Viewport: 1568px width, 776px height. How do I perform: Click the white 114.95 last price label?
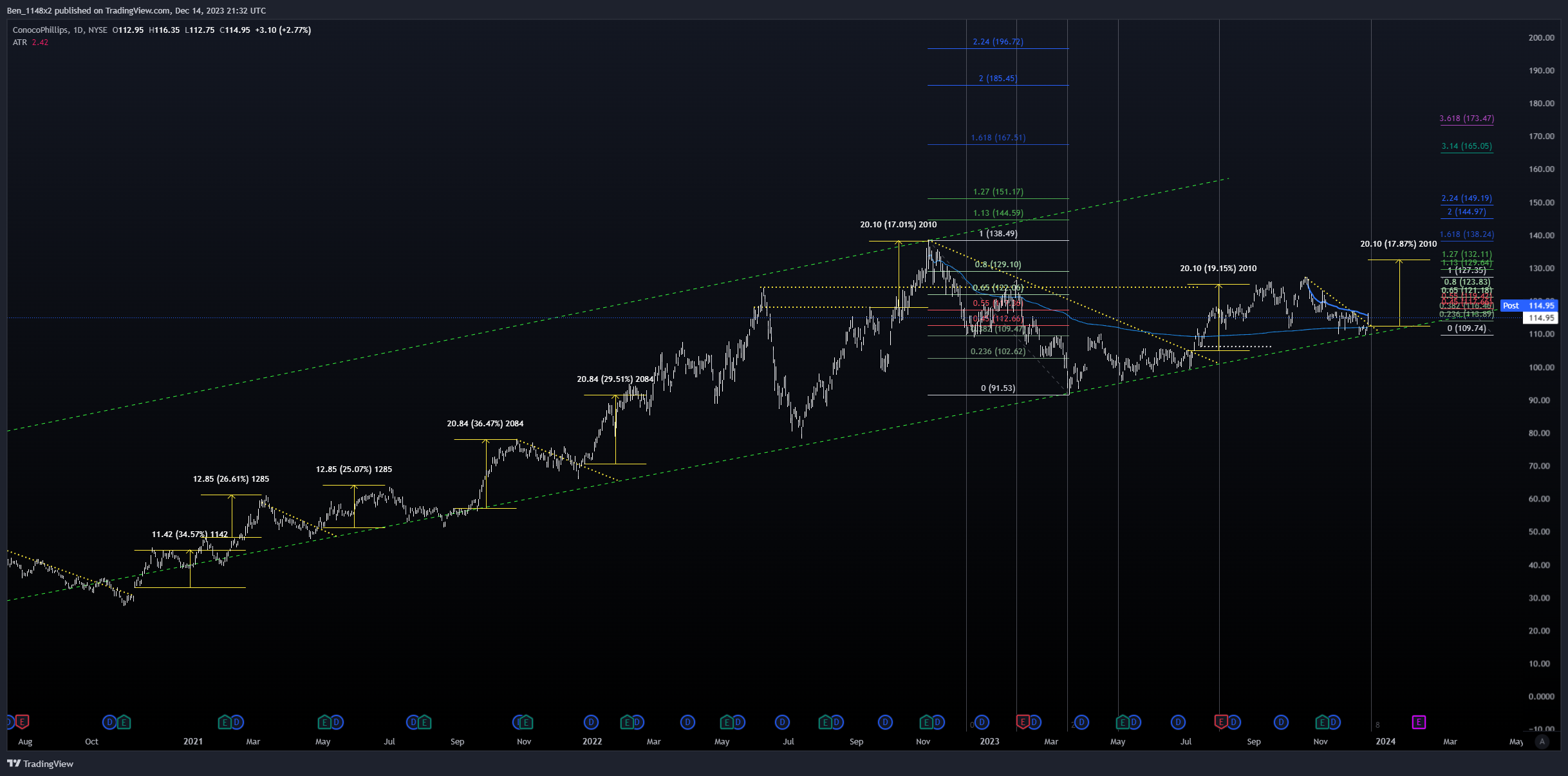tap(1541, 317)
